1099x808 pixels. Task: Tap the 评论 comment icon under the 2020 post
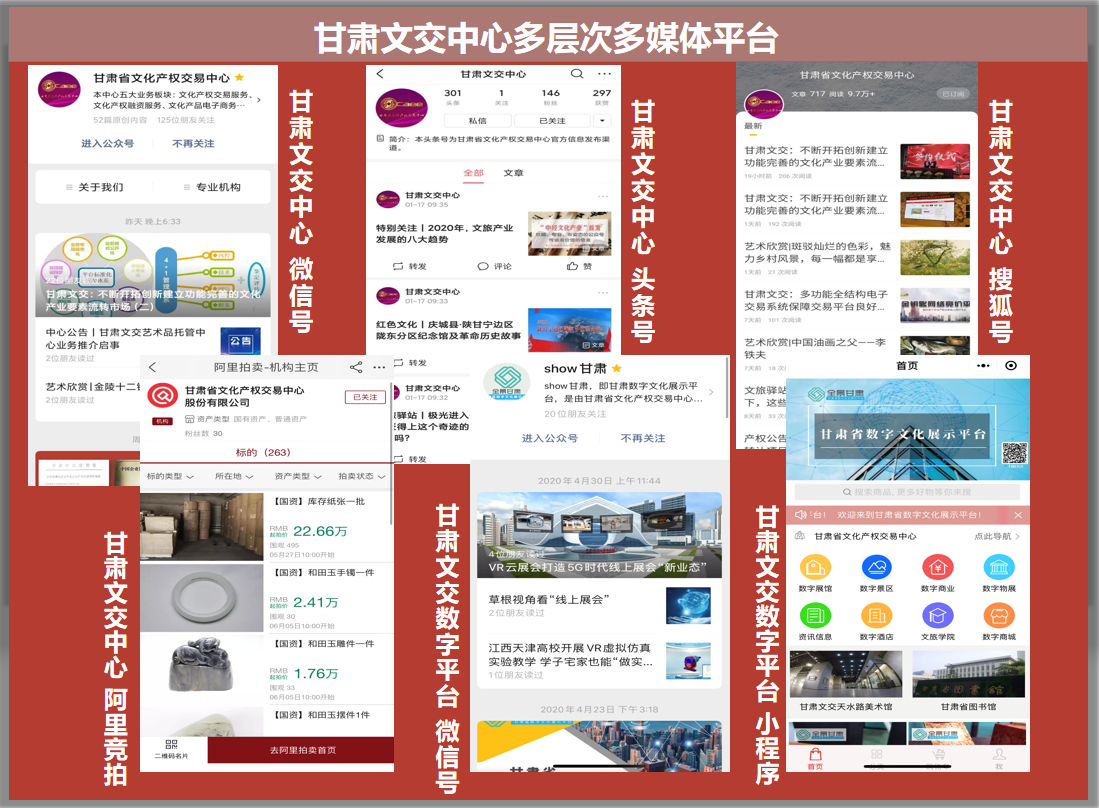click(x=482, y=266)
